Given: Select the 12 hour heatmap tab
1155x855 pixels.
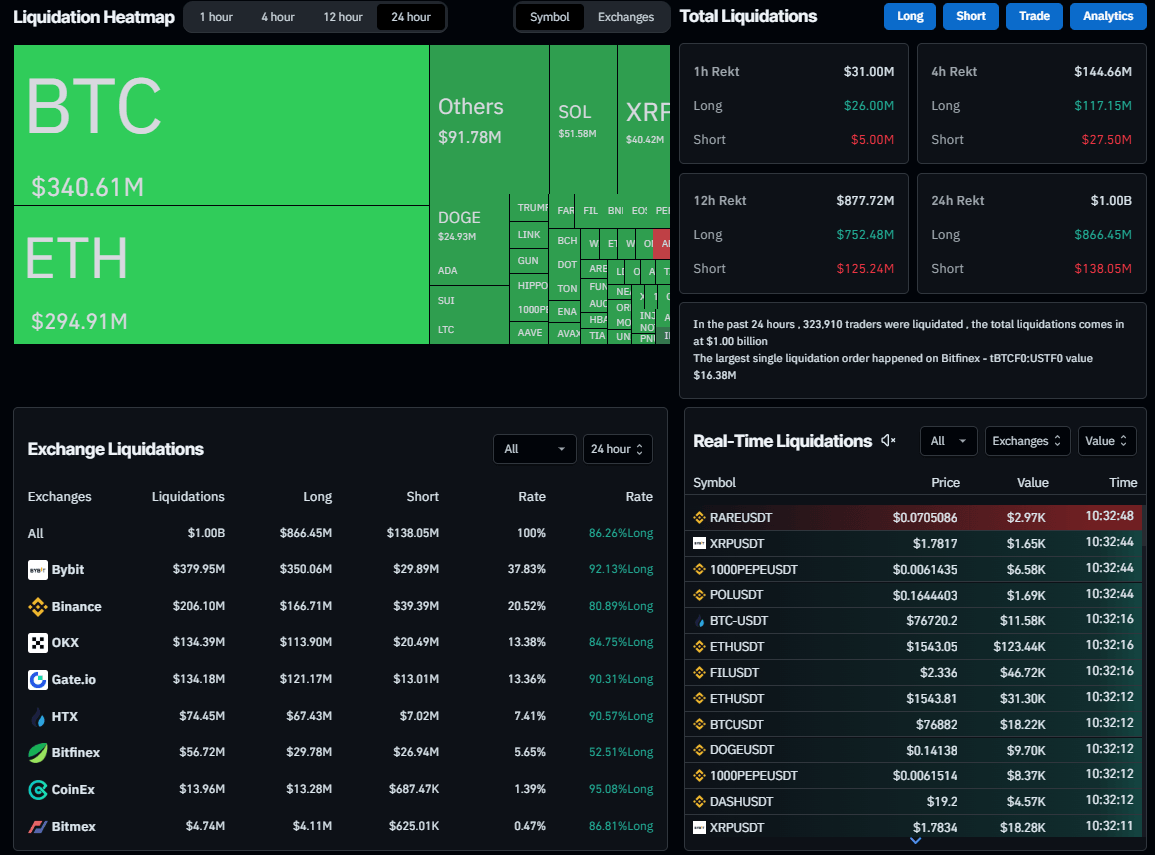Looking at the screenshot, I should point(343,17).
